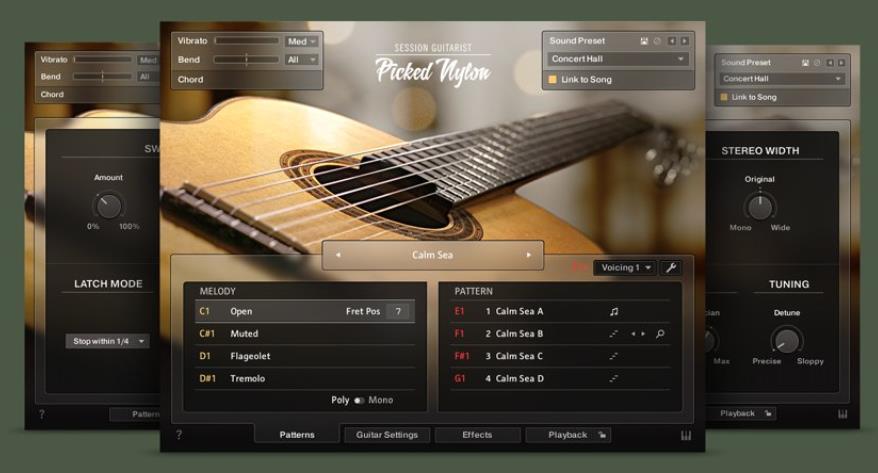The width and height of the screenshot is (878, 473).
Task: Open the Voicing 1 dropdown
Action: [x=625, y=268]
